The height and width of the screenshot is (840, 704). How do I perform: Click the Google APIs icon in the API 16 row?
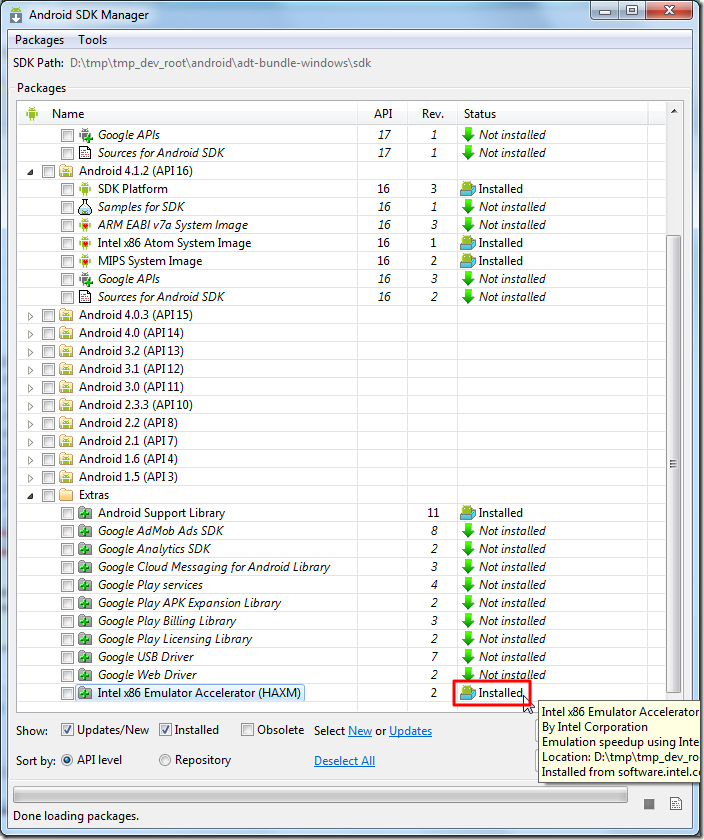click(85, 279)
